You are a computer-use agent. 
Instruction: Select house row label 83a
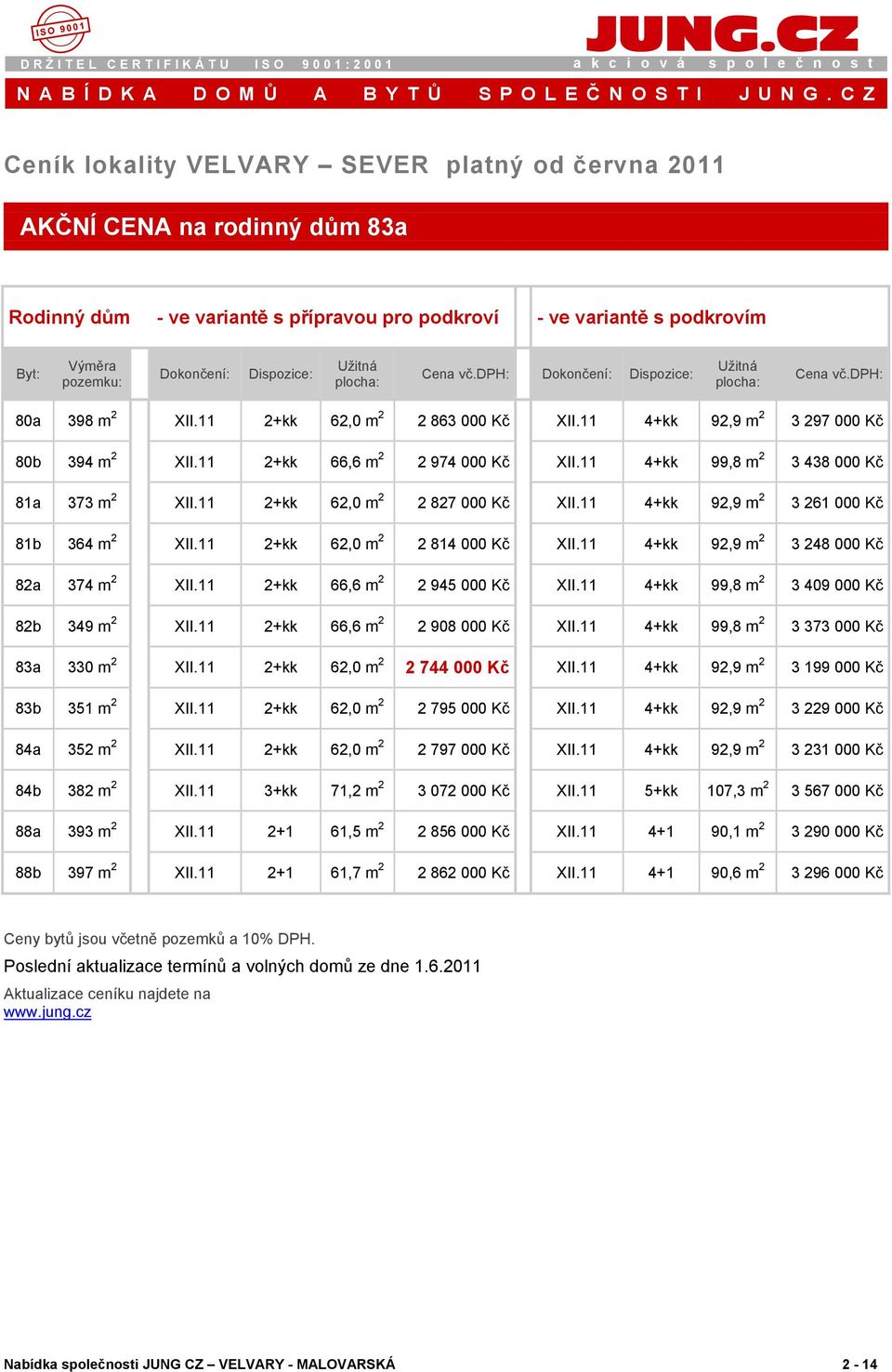coord(28,667)
